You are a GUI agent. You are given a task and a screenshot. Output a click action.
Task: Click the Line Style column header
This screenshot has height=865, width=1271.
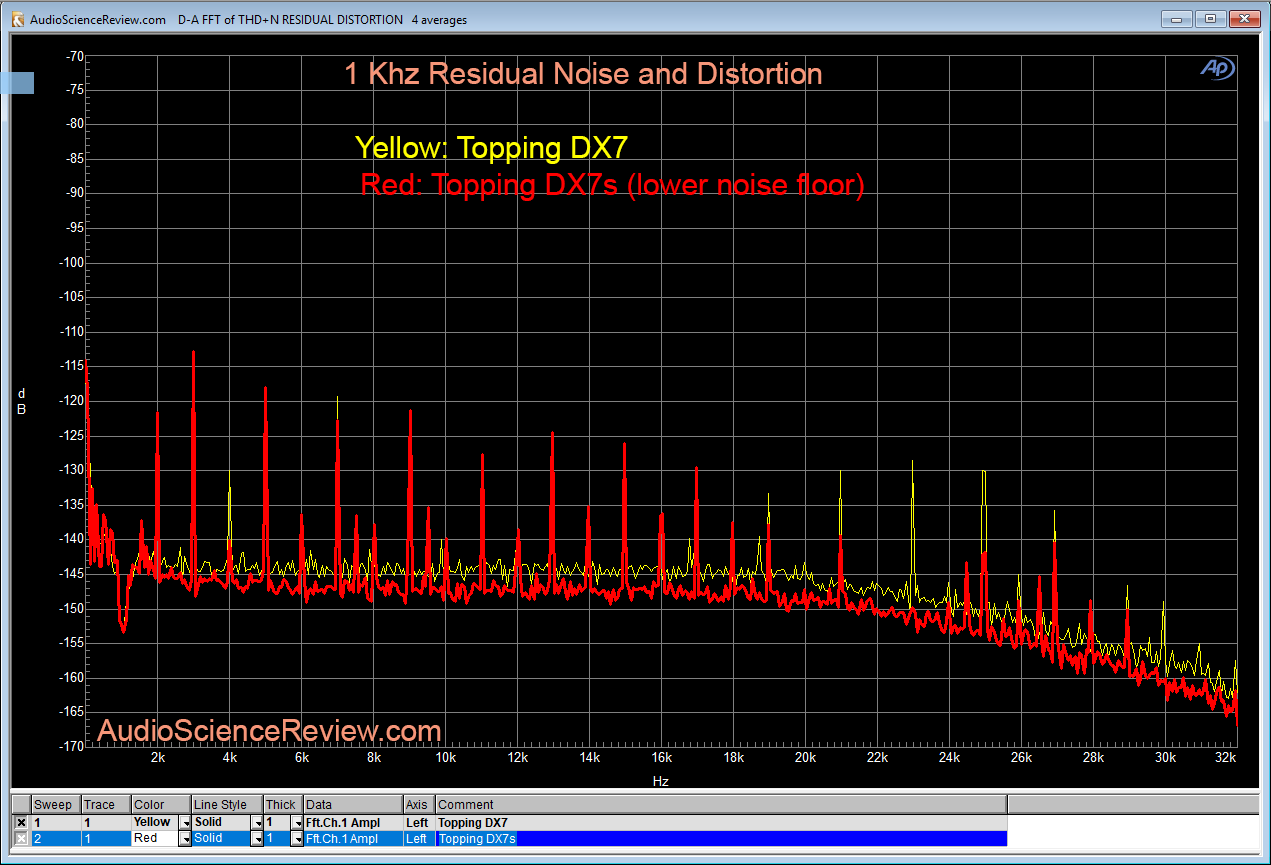coord(227,805)
